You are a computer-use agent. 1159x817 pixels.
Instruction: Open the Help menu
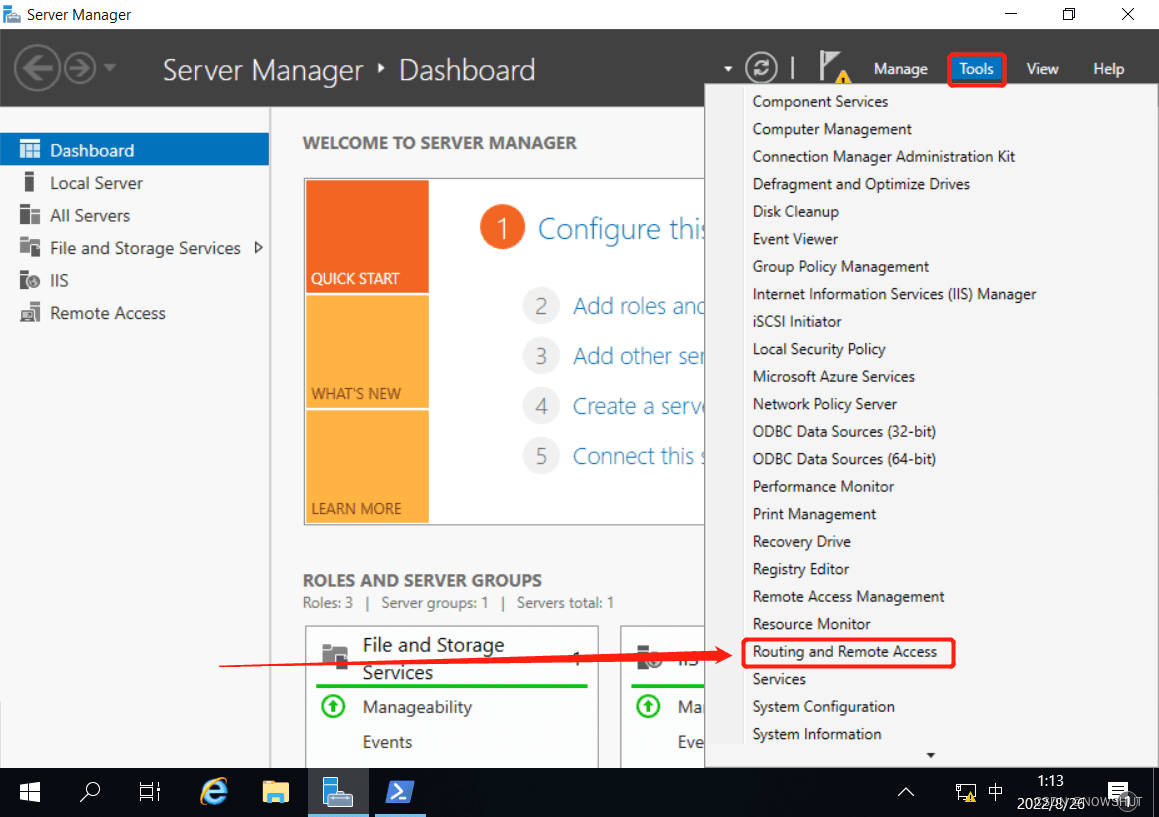click(1108, 69)
